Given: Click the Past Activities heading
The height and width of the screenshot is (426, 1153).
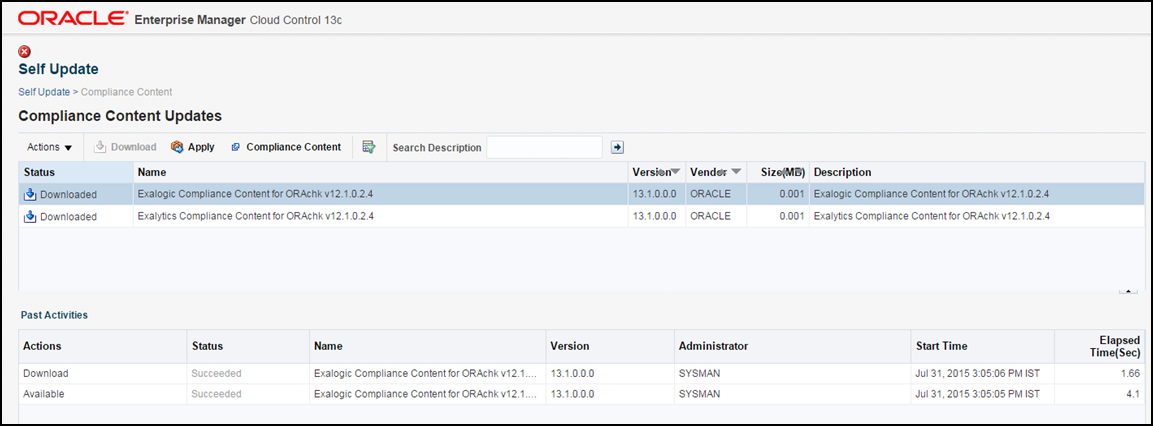Looking at the screenshot, I should (x=54, y=315).
